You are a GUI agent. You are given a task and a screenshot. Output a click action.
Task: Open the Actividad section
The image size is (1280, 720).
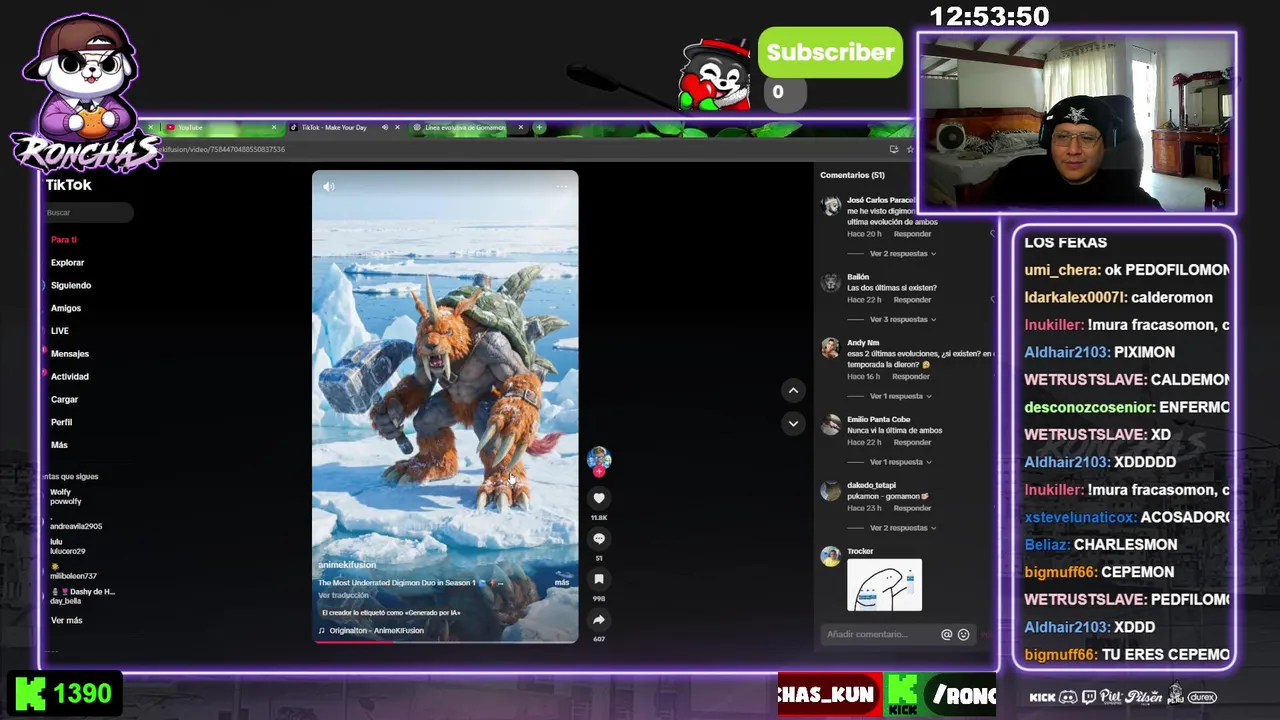70,377
